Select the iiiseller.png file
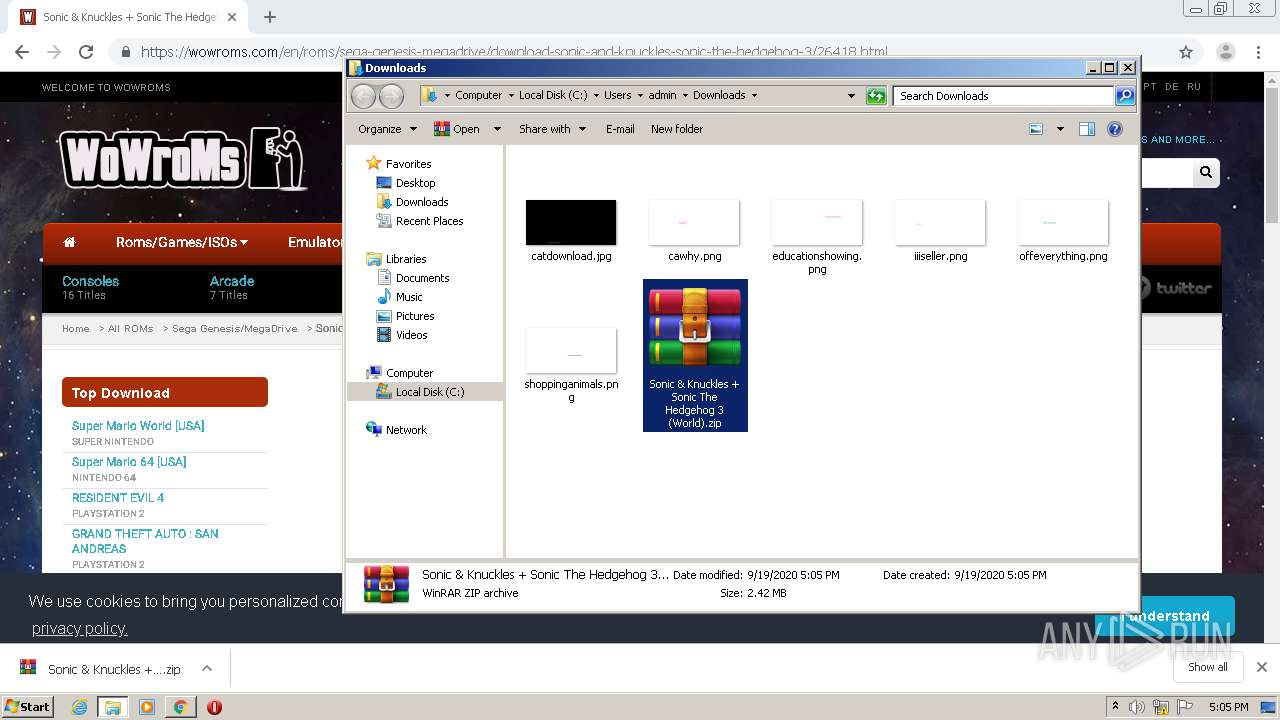1280x720 pixels. (x=940, y=230)
